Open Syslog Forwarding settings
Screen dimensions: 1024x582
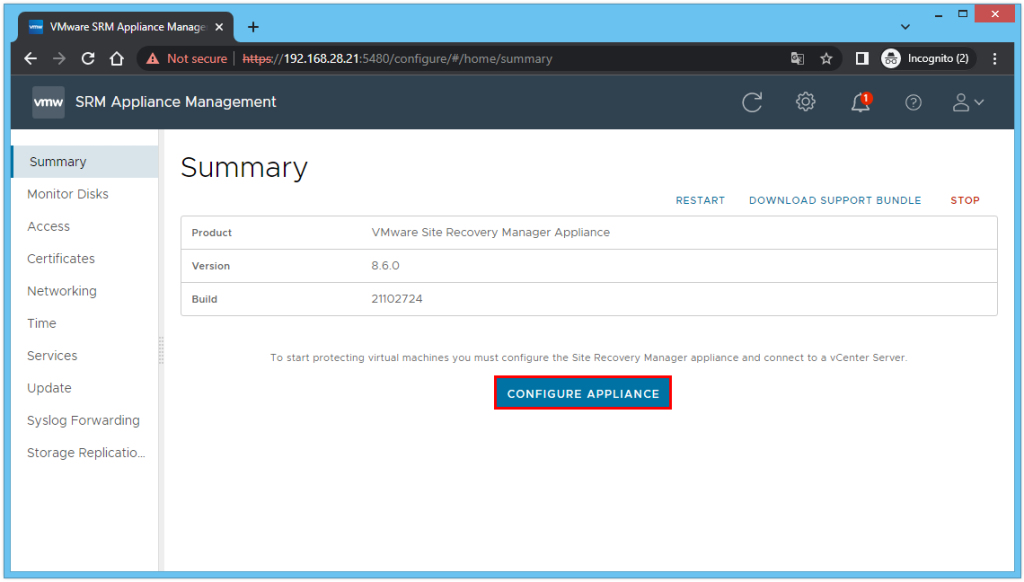[x=85, y=421]
